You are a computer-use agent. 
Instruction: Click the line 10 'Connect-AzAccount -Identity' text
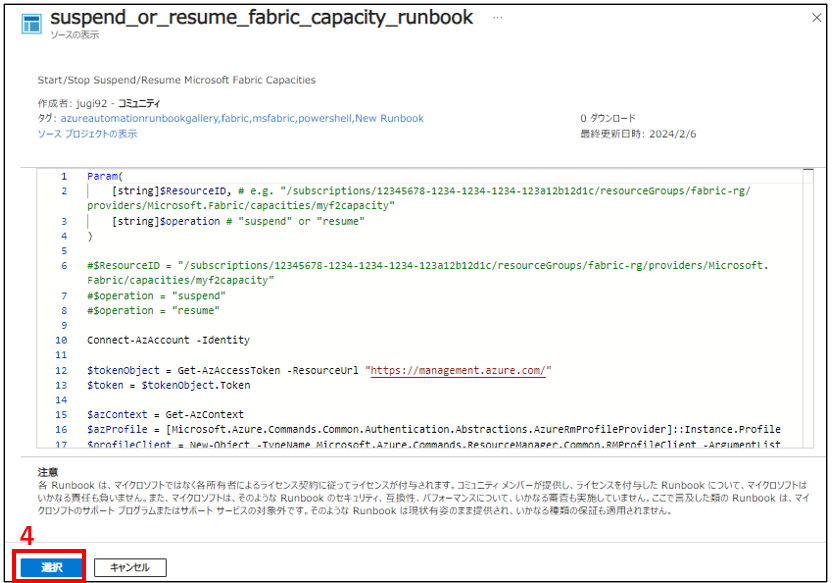(168, 340)
